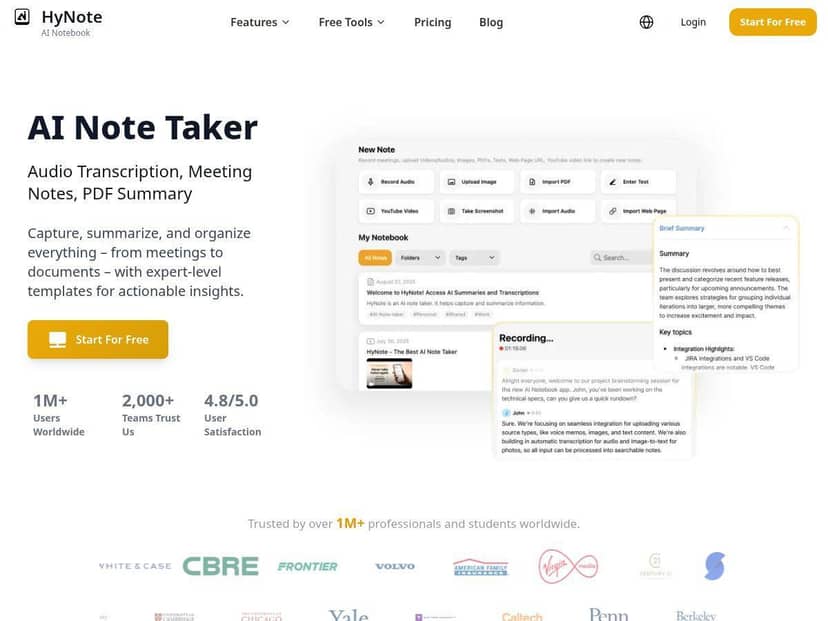Click the Import PDF icon
This screenshot has width=828, height=621.
(x=531, y=183)
